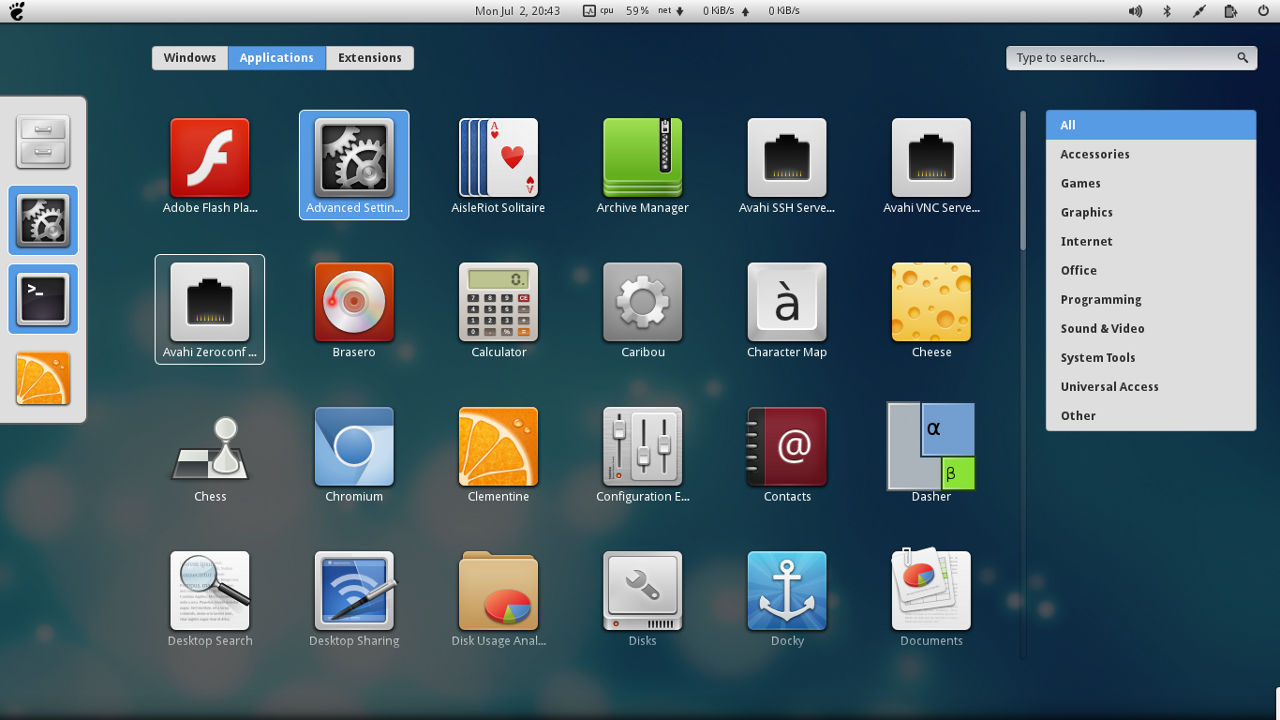Viewport: 1280px width, 720px height.
Task: Launch Avahi SSH Server browser
Action: 787,165
